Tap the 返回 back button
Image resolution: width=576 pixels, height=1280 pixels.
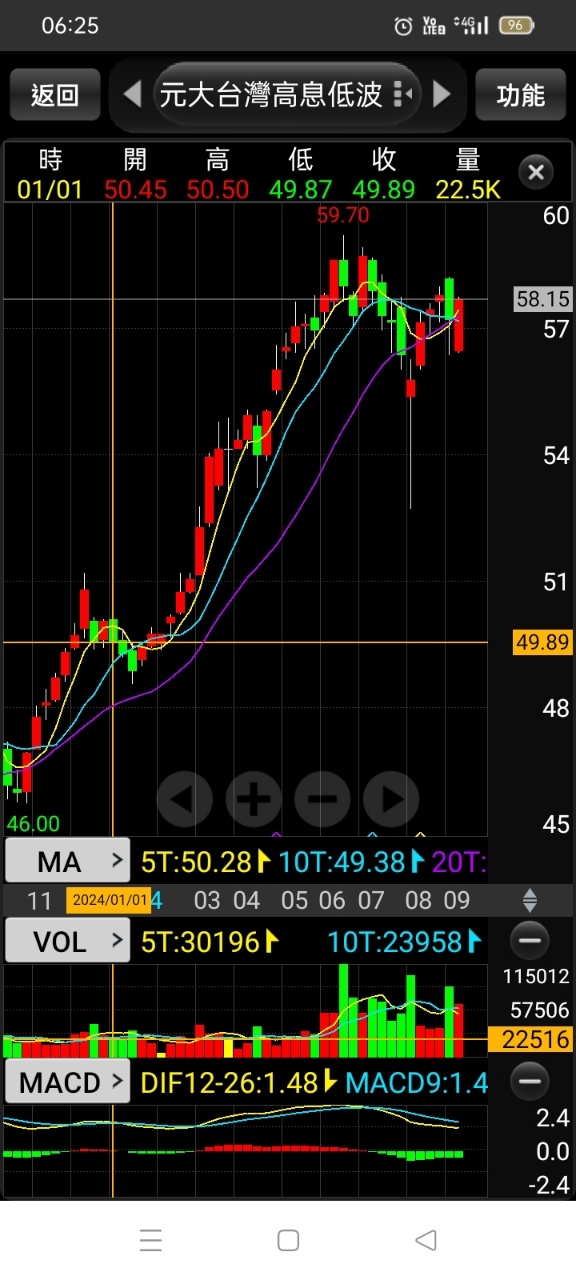point(55,95)
